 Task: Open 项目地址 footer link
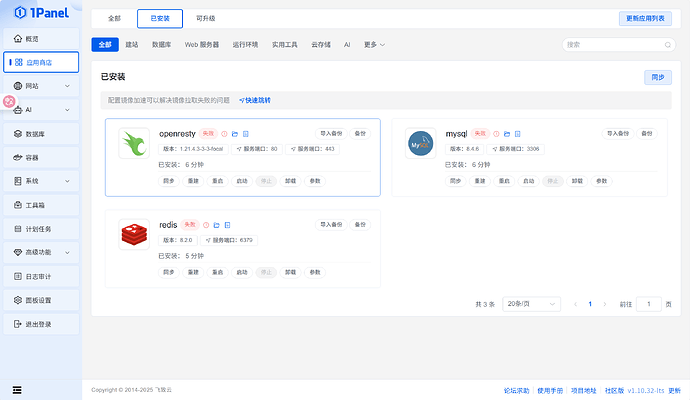[584, 390]
